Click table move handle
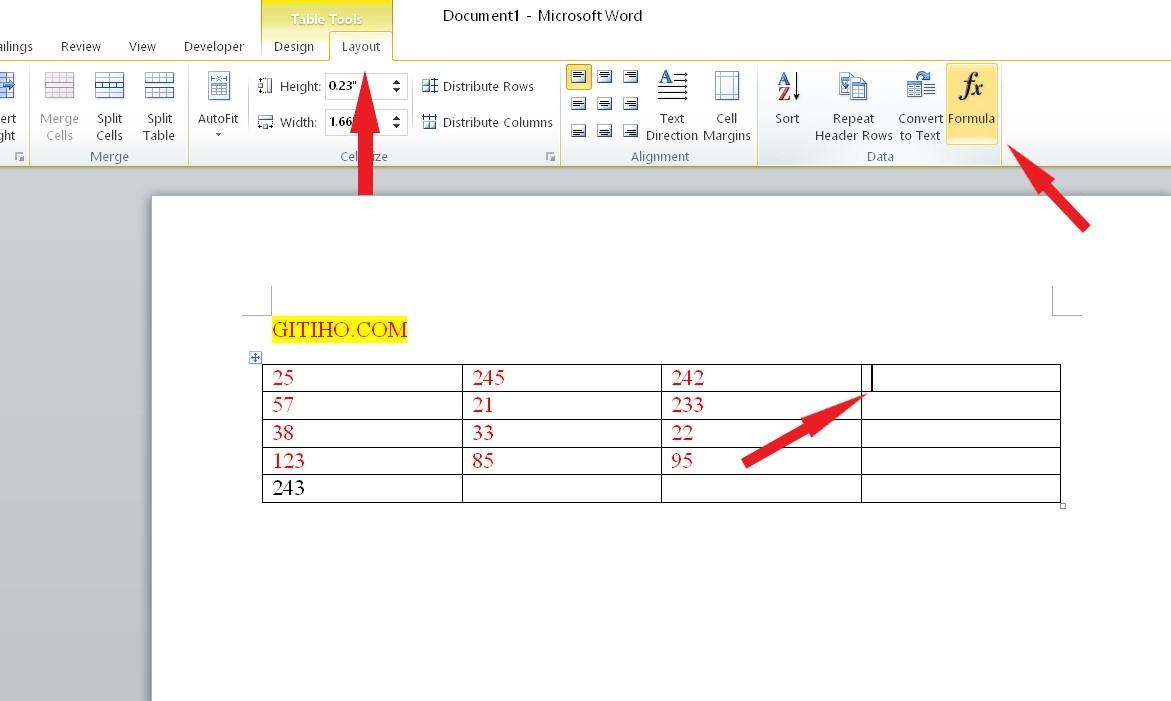Screen dimensions: 1171x701 (255, 357)
